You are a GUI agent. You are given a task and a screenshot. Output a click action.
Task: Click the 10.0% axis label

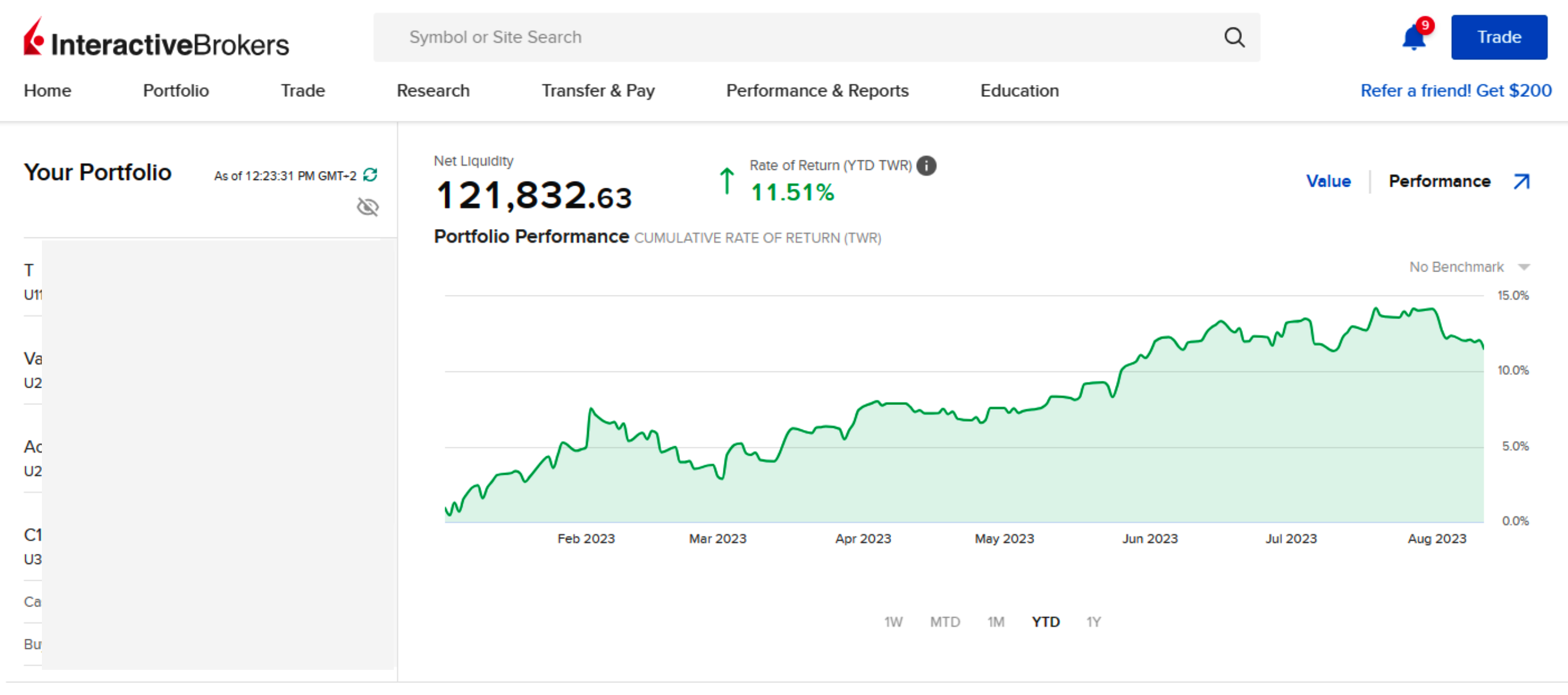click(1512, 370)
